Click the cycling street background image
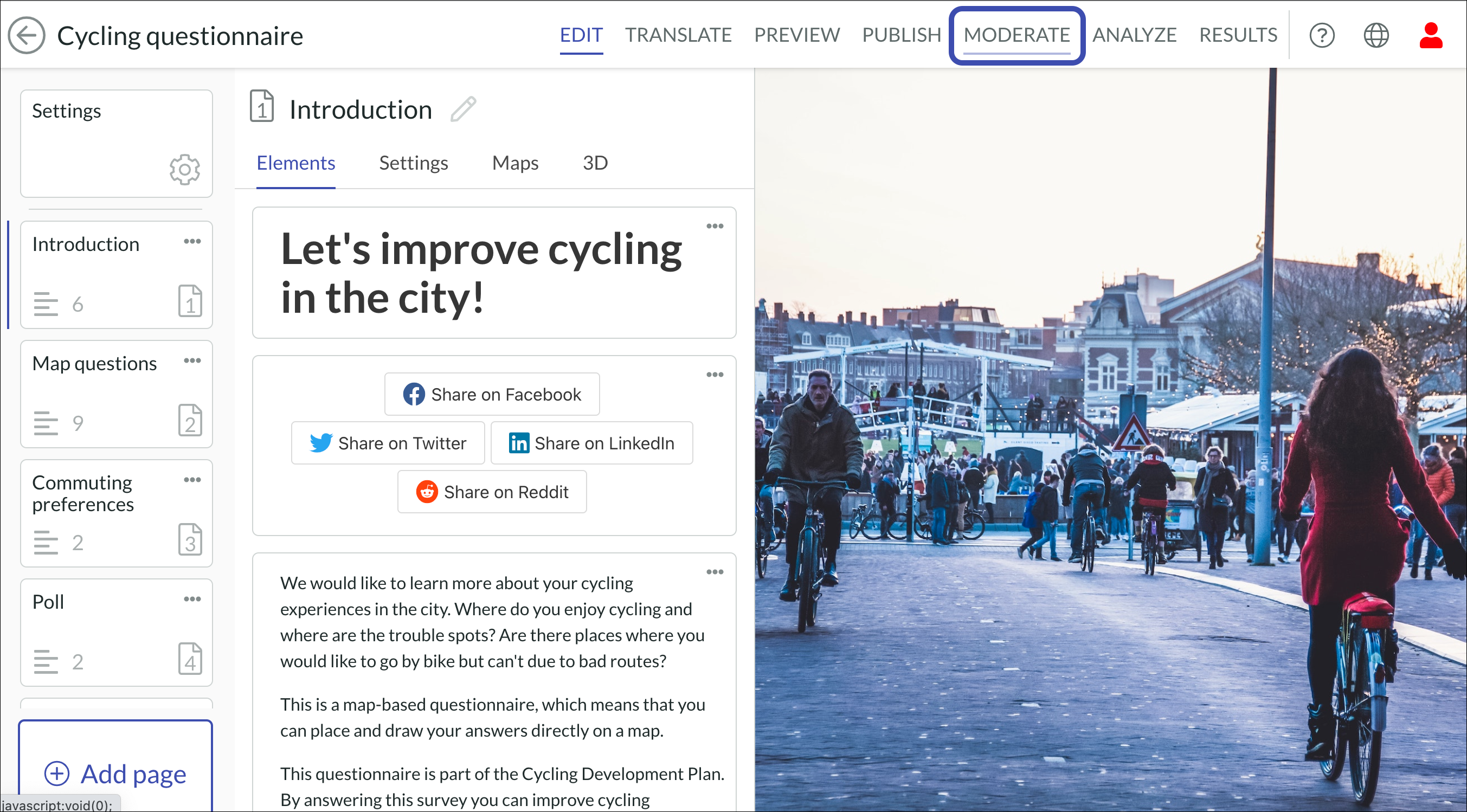Screen dimensions: 1467x812 [x=1110, y=440]
